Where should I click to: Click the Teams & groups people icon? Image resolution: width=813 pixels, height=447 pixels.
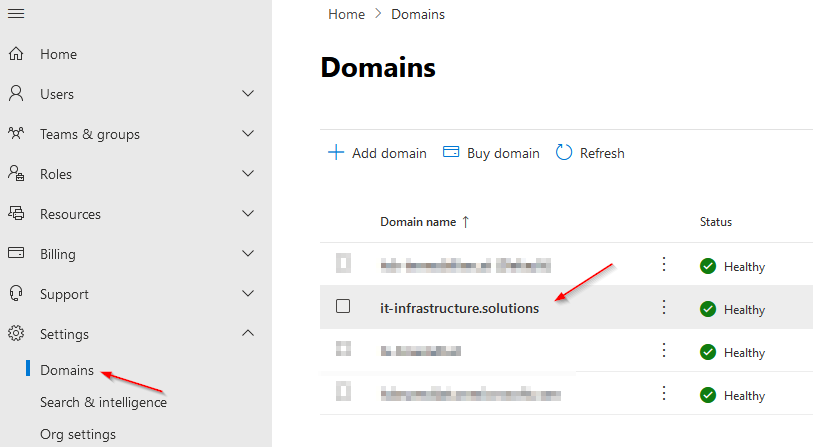click(x=16, y=133)
